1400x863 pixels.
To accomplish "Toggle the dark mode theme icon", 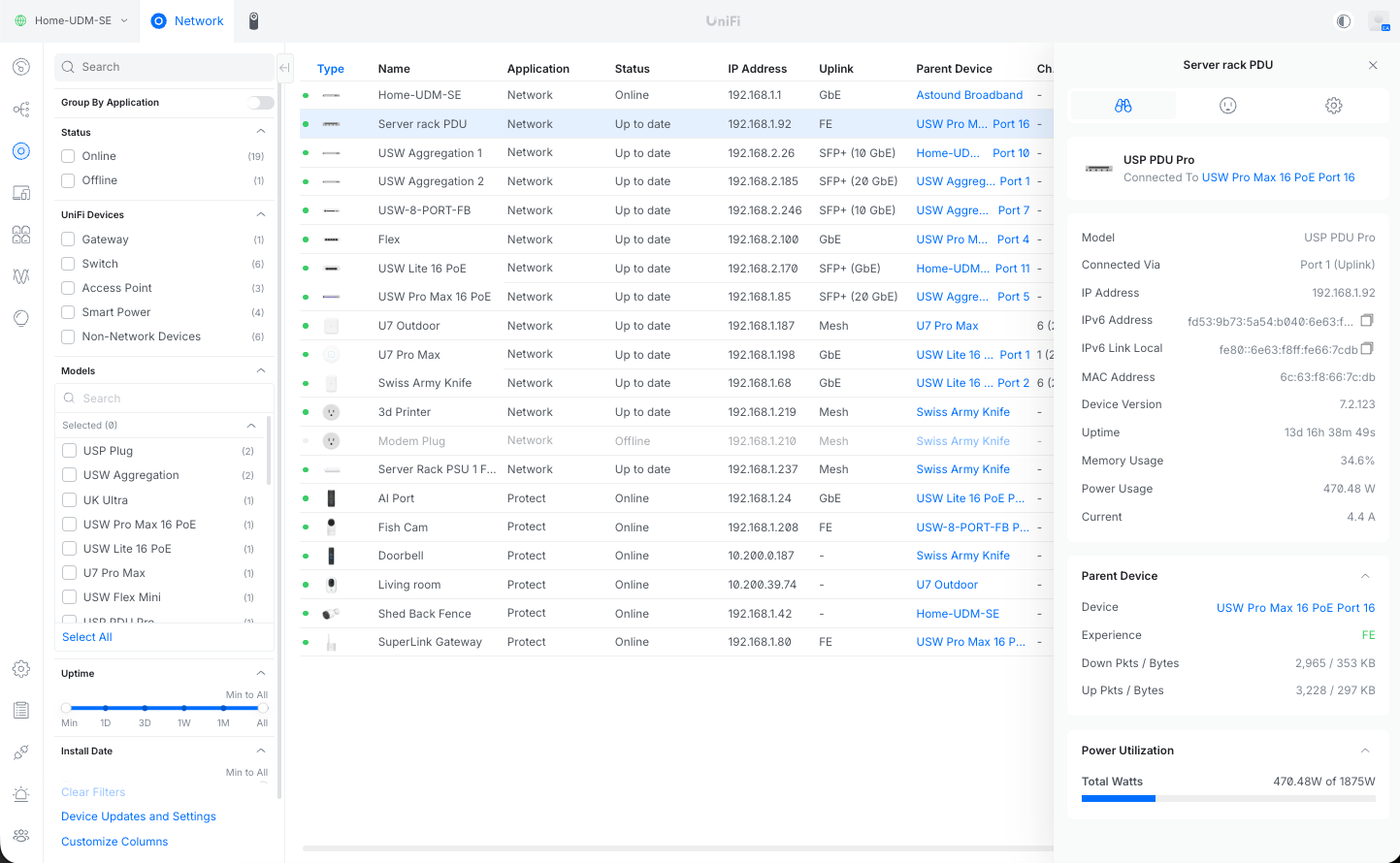I will pyautogui.click(x=1343, y=20).
